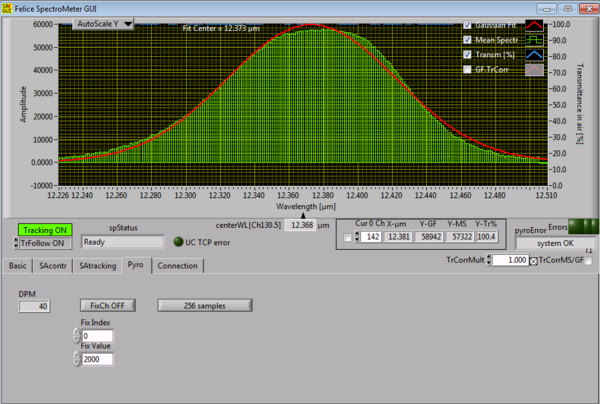Click the Transm [%] plot legend icon
Screen dimensions: 600x404
click(x=535, y=55)
